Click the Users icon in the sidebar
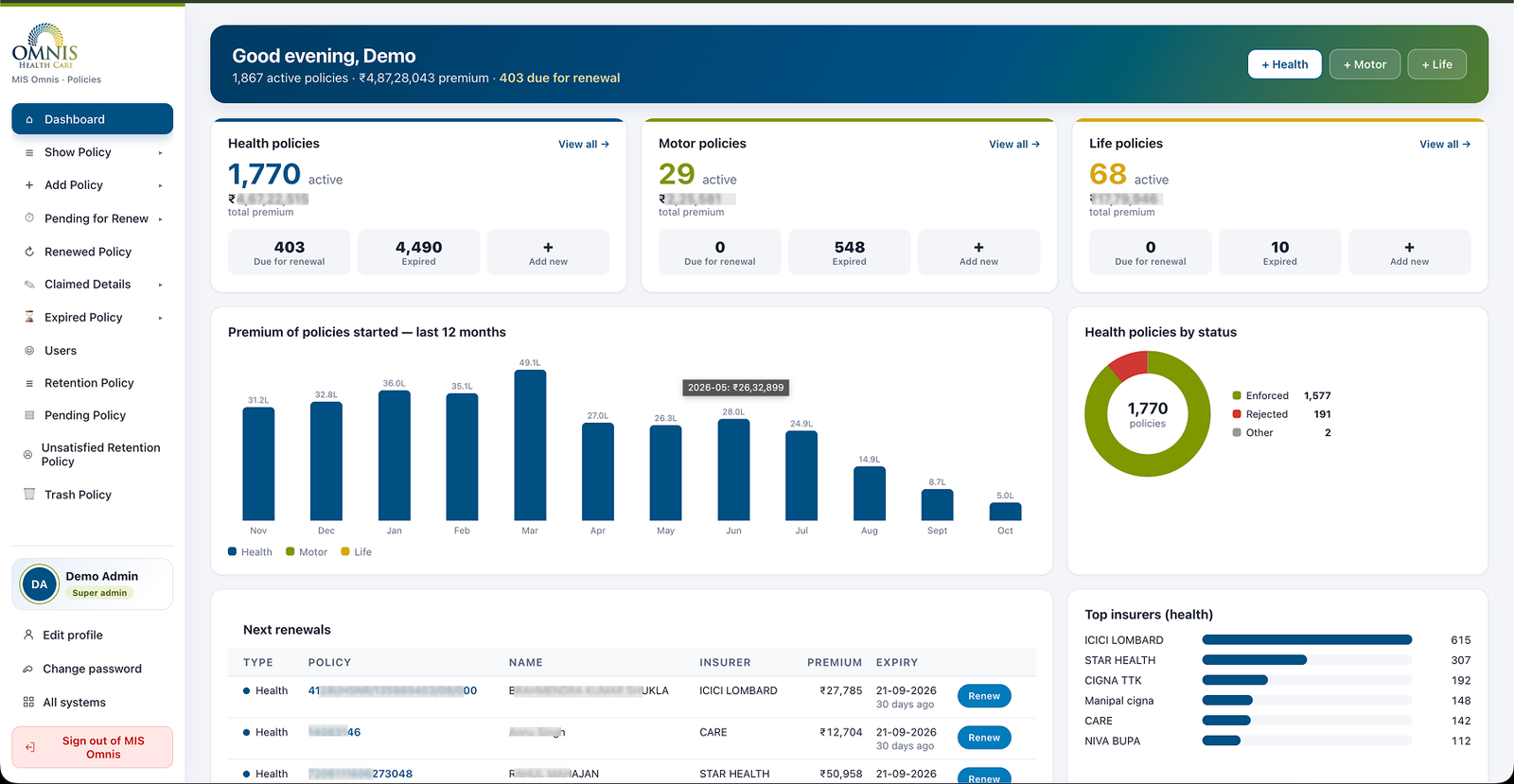 (x=29, y=350)
